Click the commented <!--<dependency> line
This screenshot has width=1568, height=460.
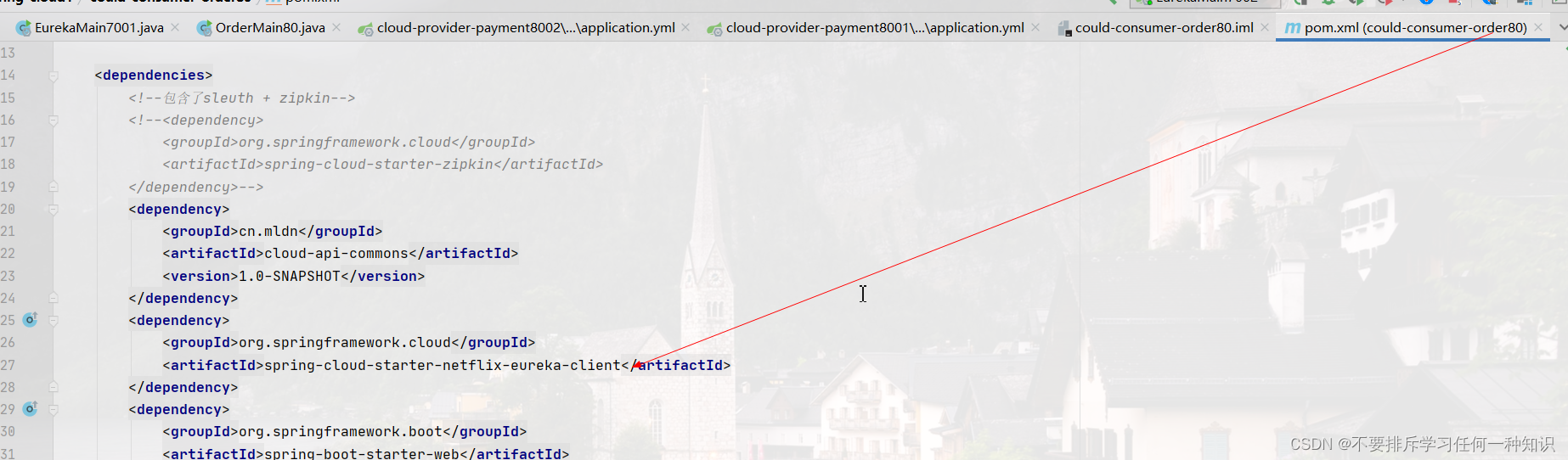tap(196, 120)
